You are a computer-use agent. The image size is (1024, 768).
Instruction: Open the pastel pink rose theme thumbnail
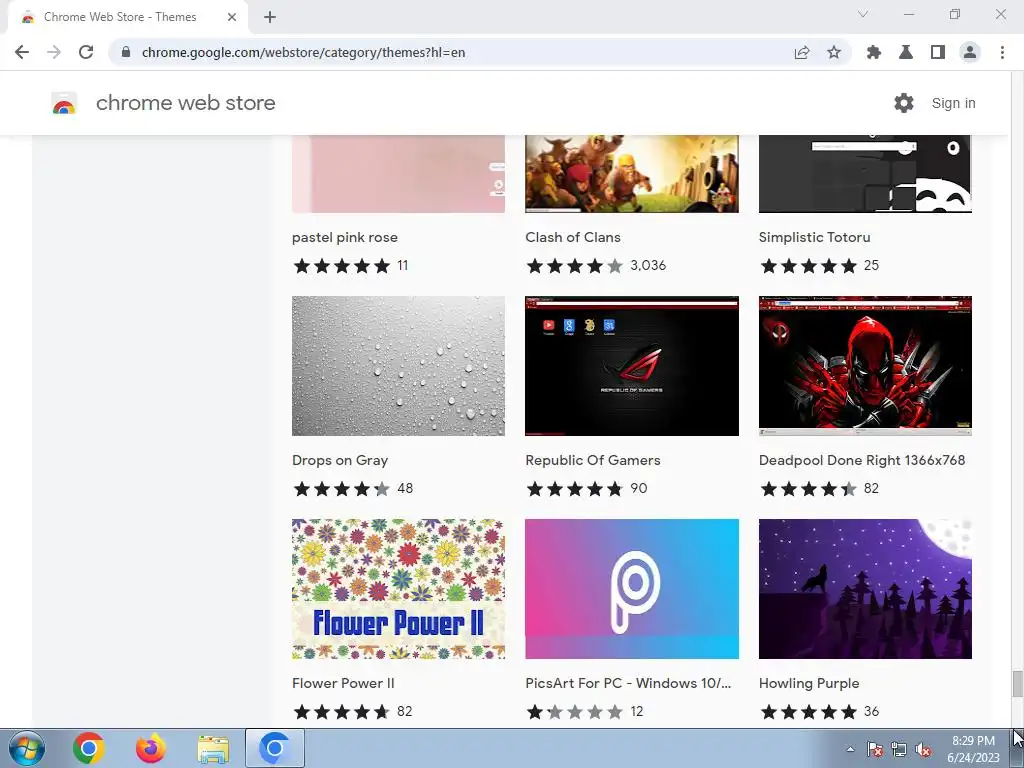point(398,174)
